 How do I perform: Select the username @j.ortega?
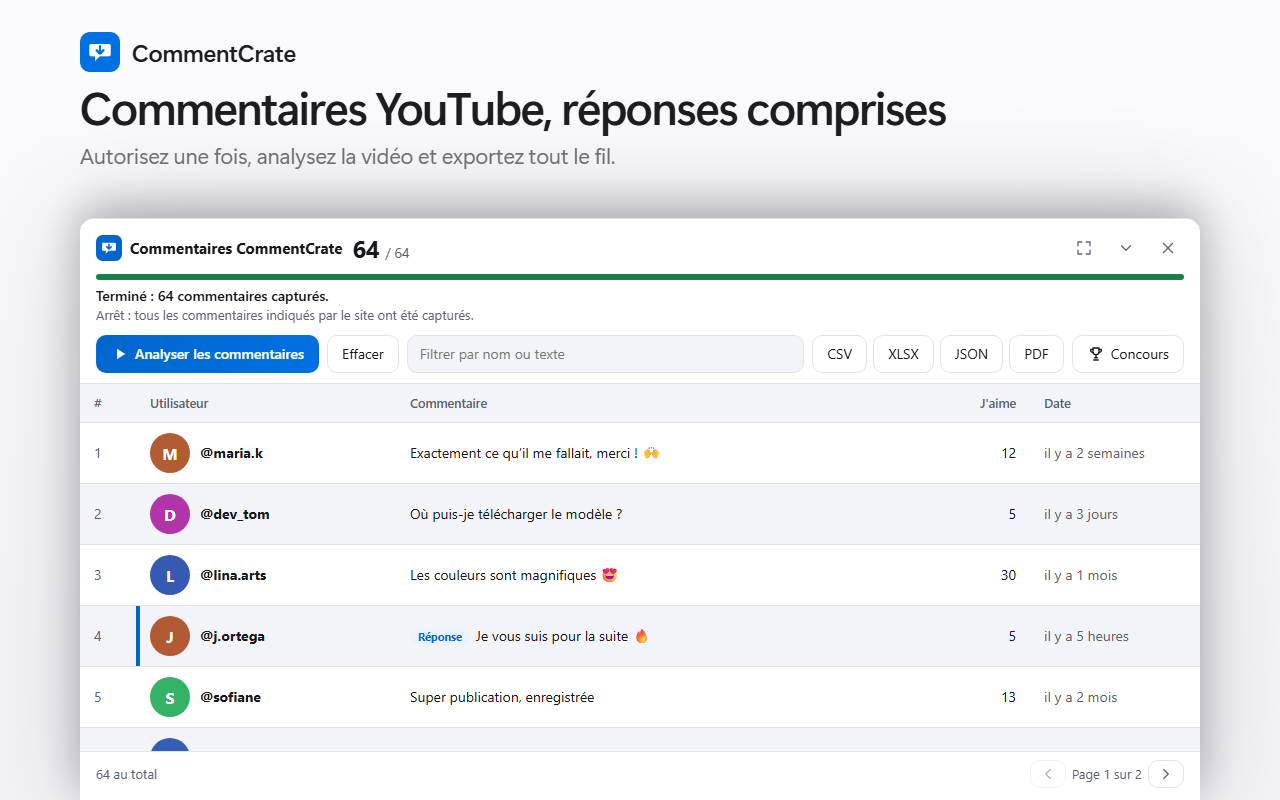click(x=232, y=636)
